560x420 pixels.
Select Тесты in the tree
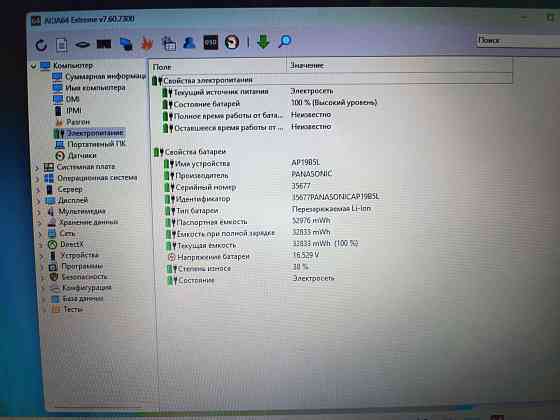(x=73, y=310)
